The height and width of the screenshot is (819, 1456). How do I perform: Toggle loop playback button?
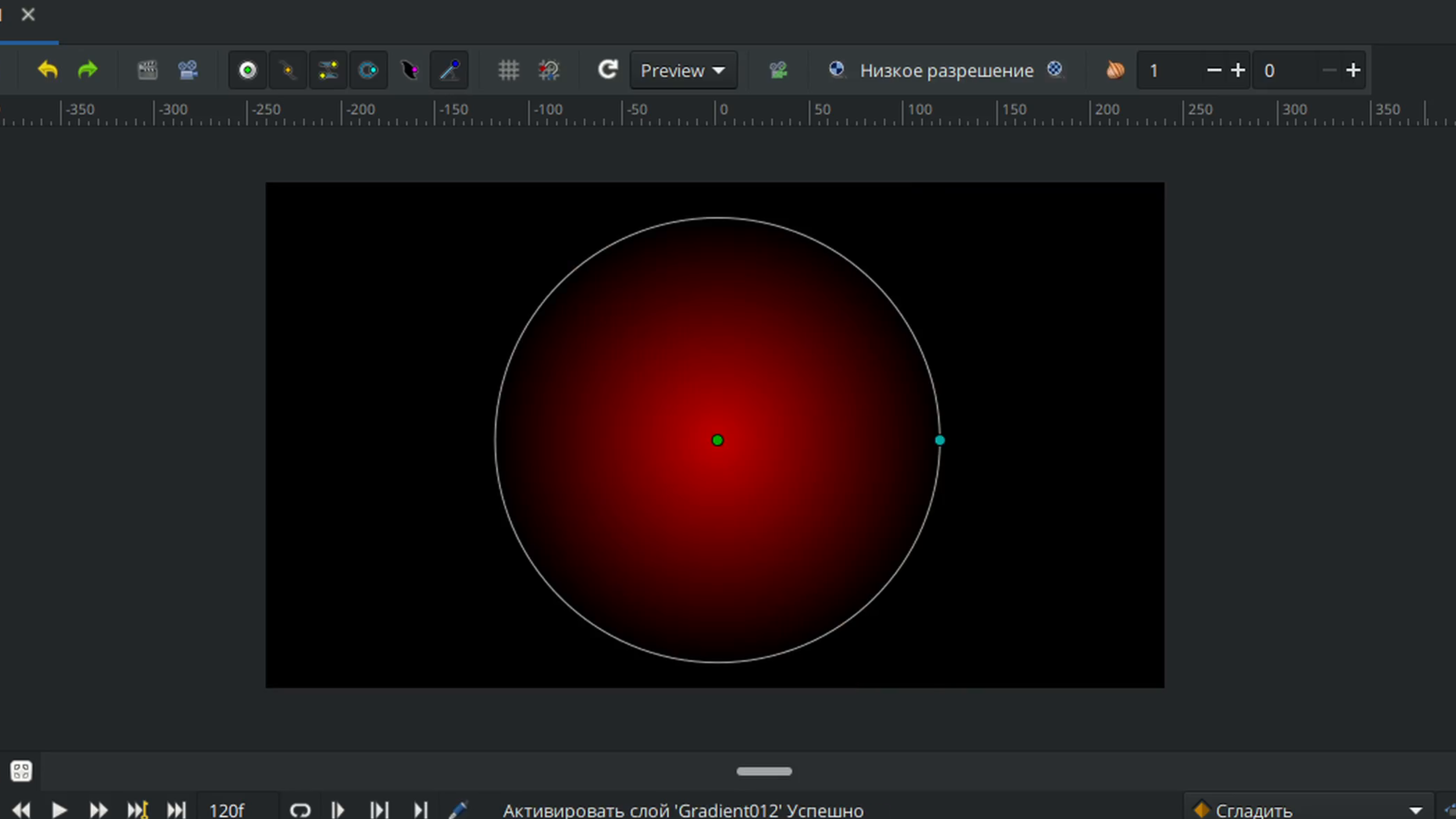tap(300, 811)
